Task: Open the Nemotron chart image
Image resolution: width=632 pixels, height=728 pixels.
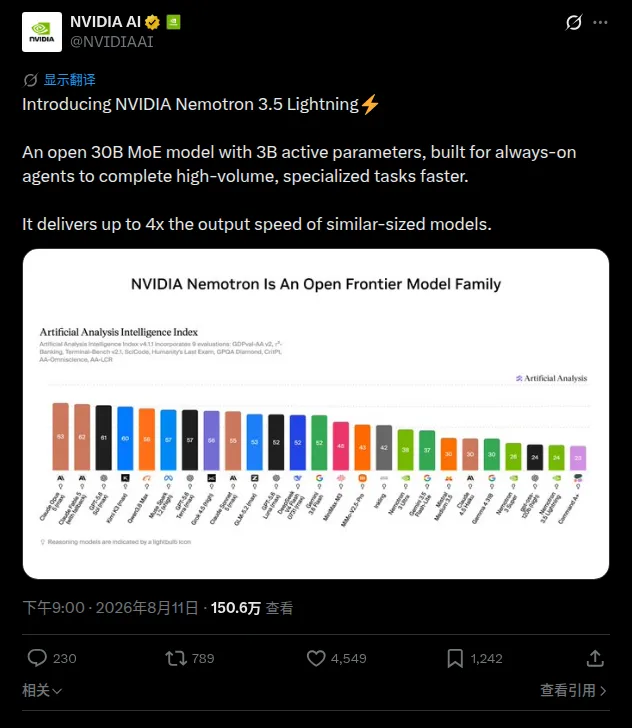Action: pos(316,414)
